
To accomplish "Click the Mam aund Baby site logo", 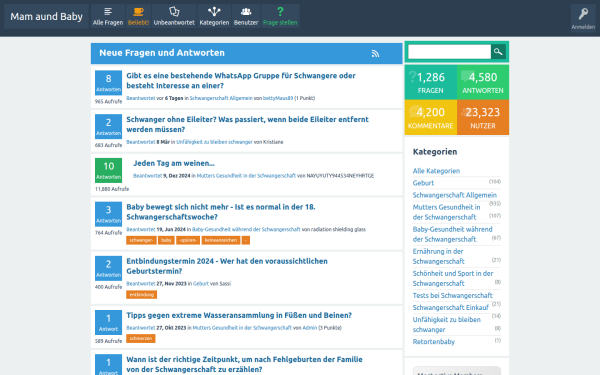I will coord(46,16).
